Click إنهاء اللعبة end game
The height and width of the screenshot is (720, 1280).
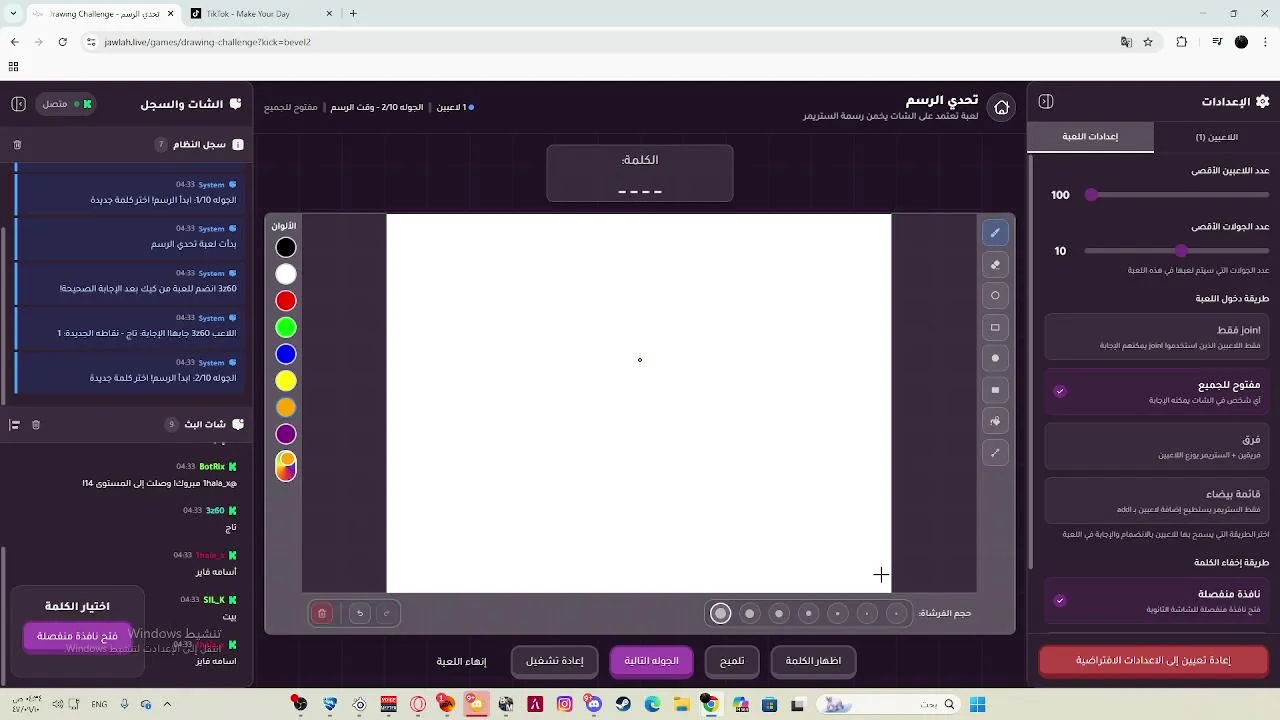click(x=461, y=661)
